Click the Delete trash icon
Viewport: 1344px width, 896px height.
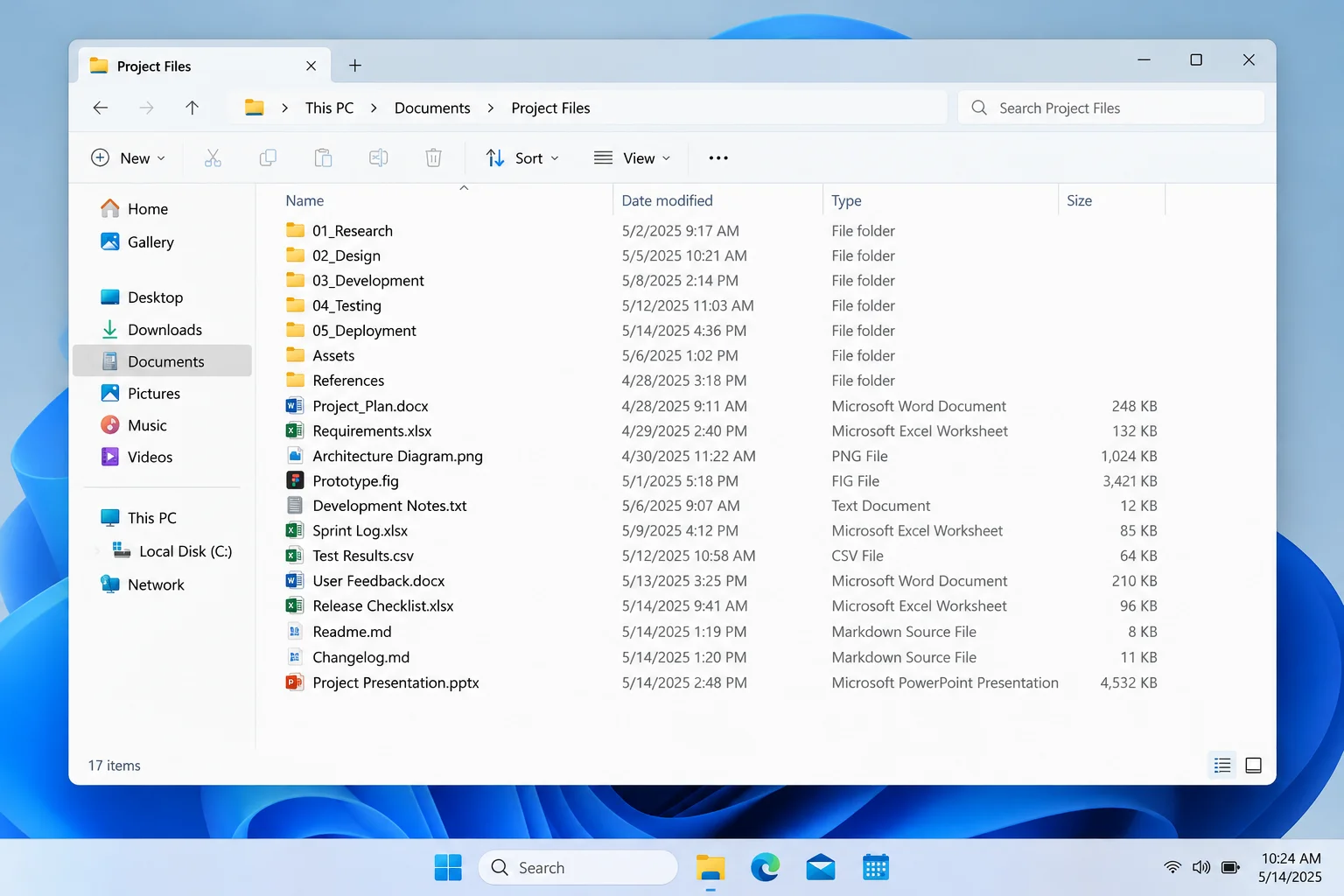pyautogui.click(x=433, y=157)
